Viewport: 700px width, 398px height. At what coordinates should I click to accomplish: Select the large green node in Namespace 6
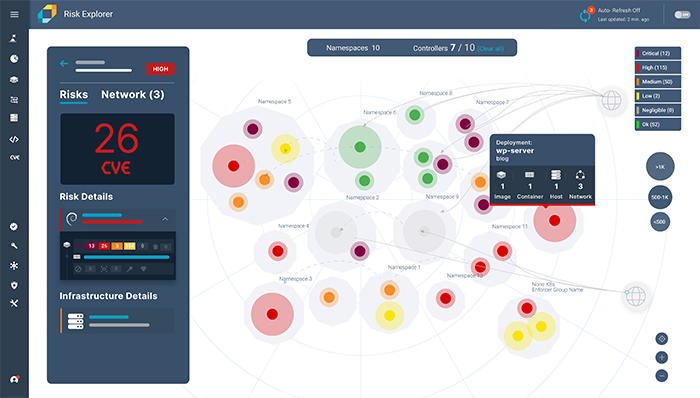(x=360, y=147)
